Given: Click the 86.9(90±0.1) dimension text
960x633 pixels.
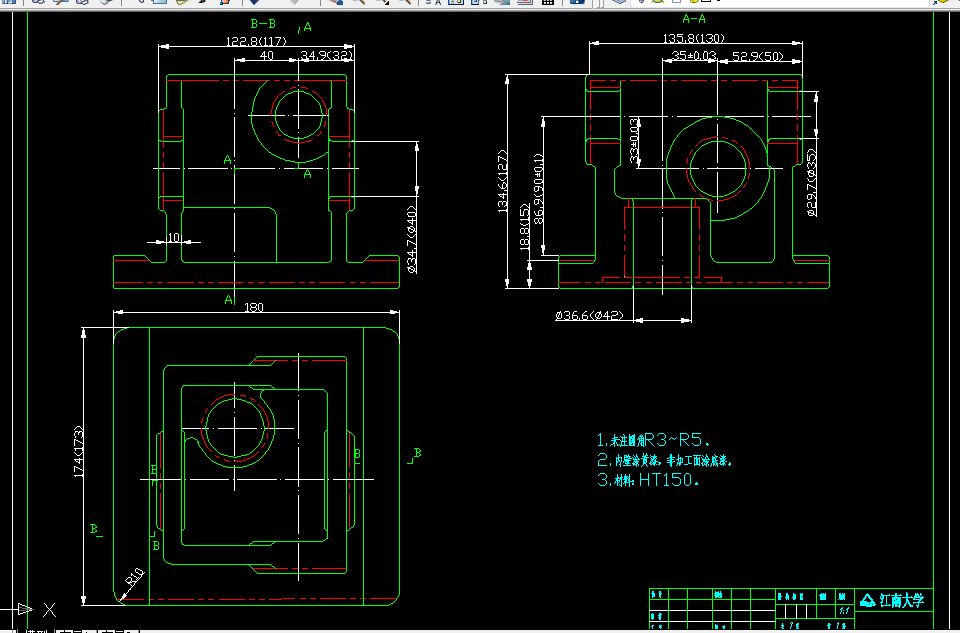Looking at the screenshot, I should 539,189.
